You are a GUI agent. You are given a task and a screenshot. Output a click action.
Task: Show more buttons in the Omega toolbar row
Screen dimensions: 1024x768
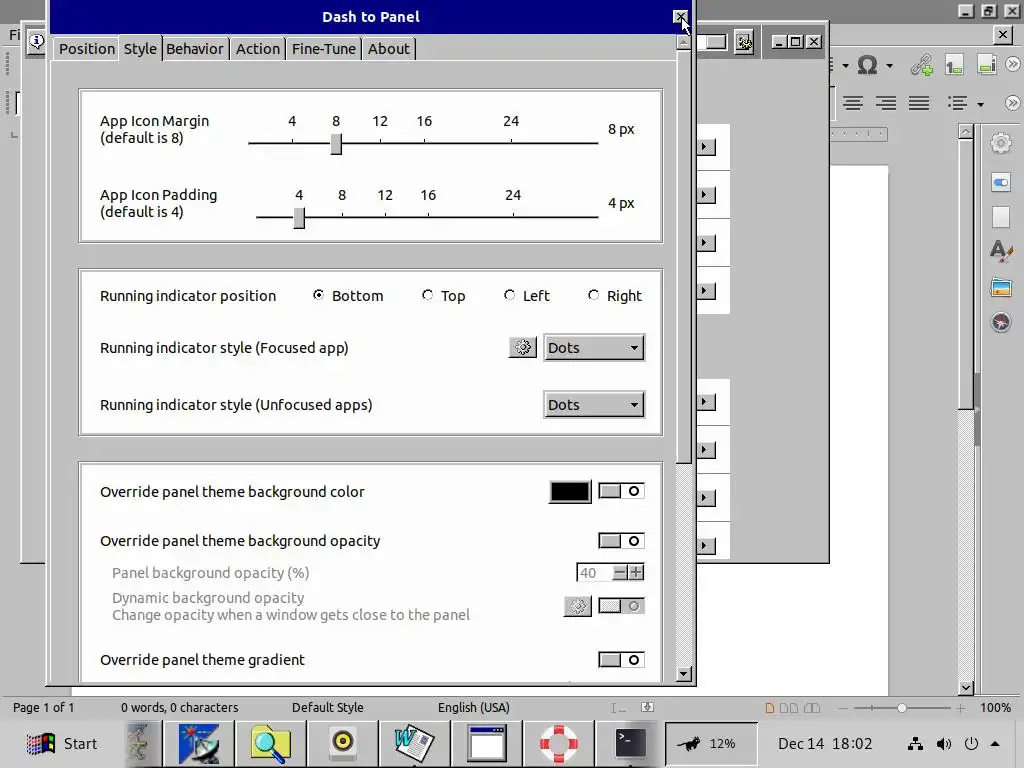[1012, 64]
